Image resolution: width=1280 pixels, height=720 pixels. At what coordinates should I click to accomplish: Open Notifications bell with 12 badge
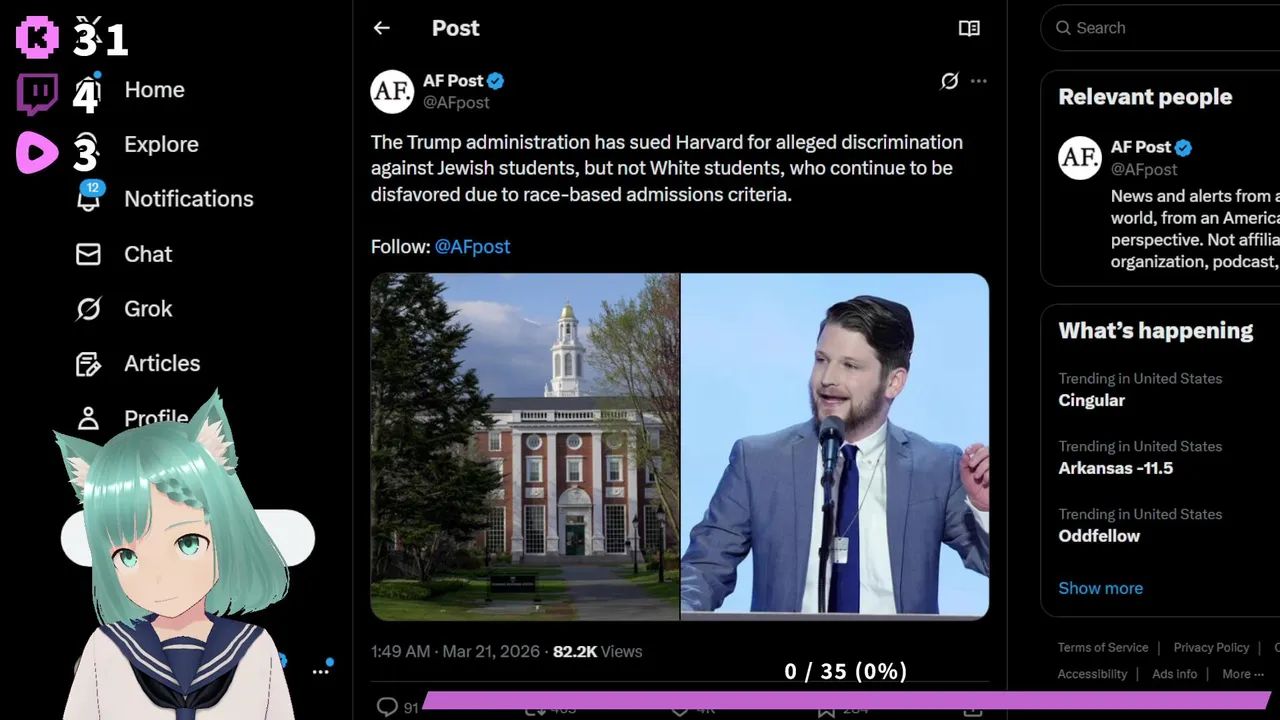coord(89,197)
